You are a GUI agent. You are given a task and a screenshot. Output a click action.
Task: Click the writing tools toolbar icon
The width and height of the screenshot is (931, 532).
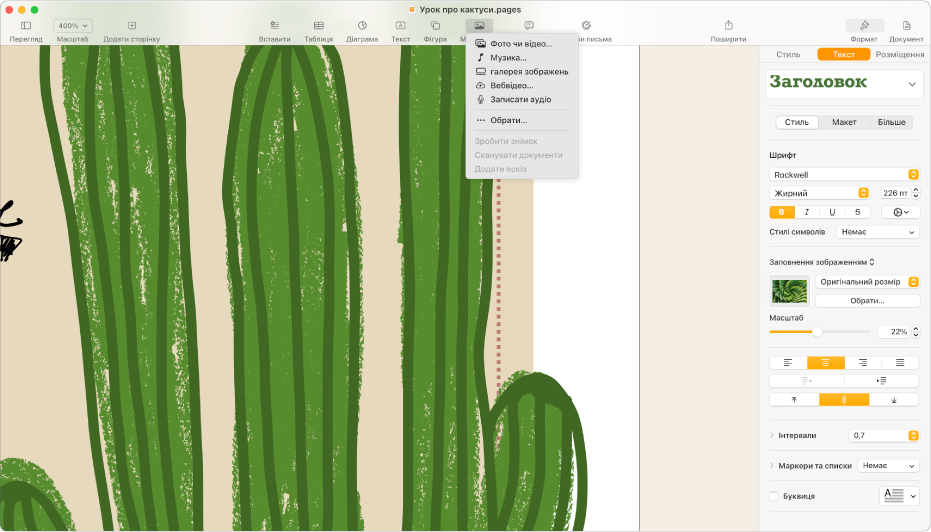pos(587,26)
